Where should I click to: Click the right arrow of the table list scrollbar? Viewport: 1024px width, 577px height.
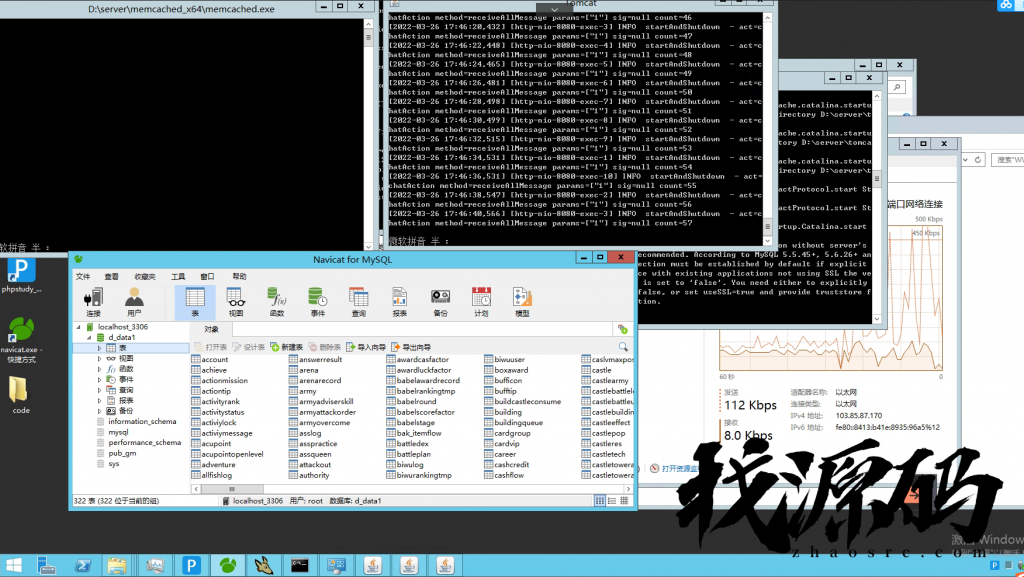[x=628, y=488]
